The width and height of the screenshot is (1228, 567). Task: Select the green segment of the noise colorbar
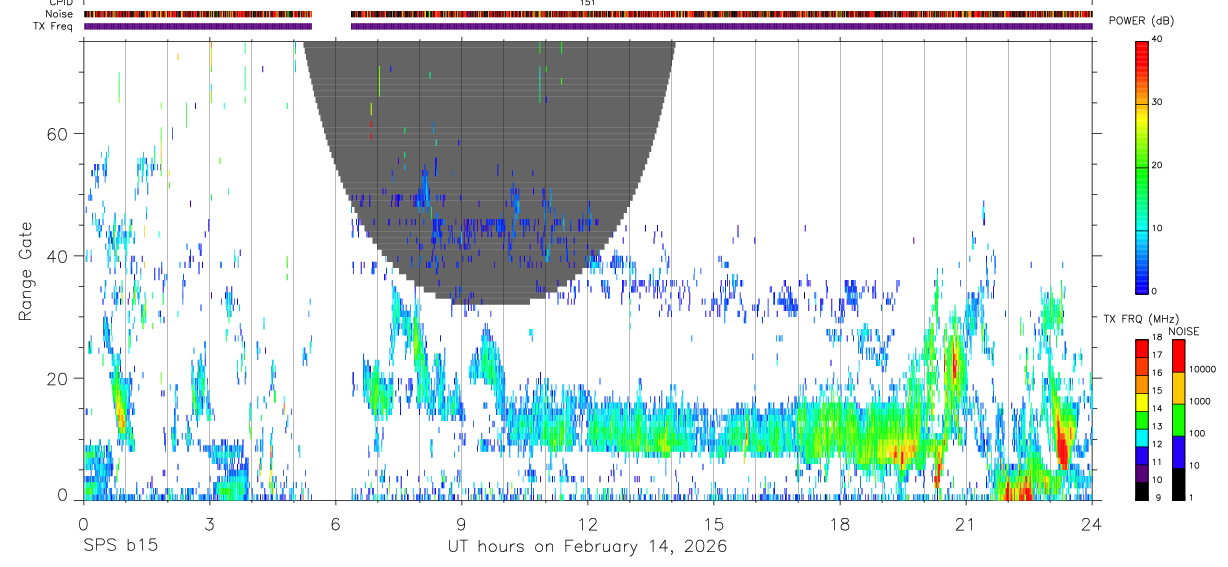tap(1178, 419)
